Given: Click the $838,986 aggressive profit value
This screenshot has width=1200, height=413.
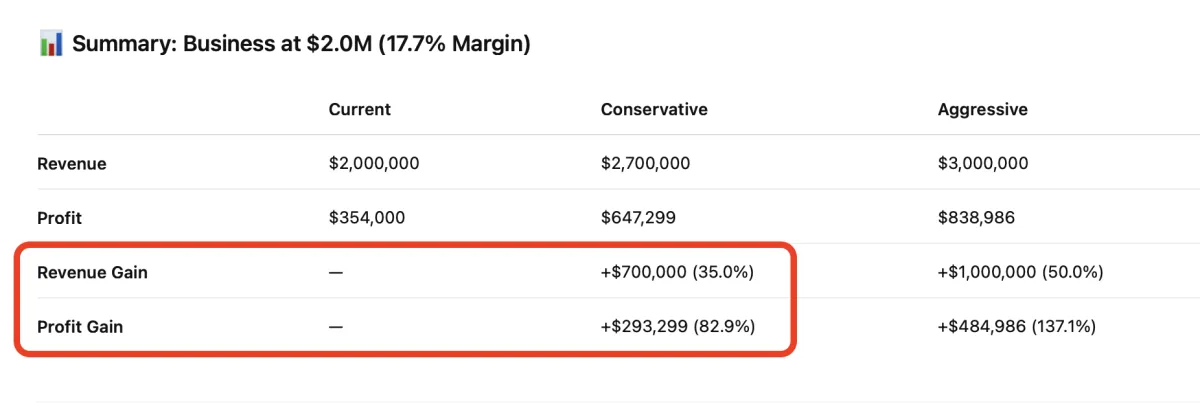Looking at the screenshot, I should coord(976,217).
